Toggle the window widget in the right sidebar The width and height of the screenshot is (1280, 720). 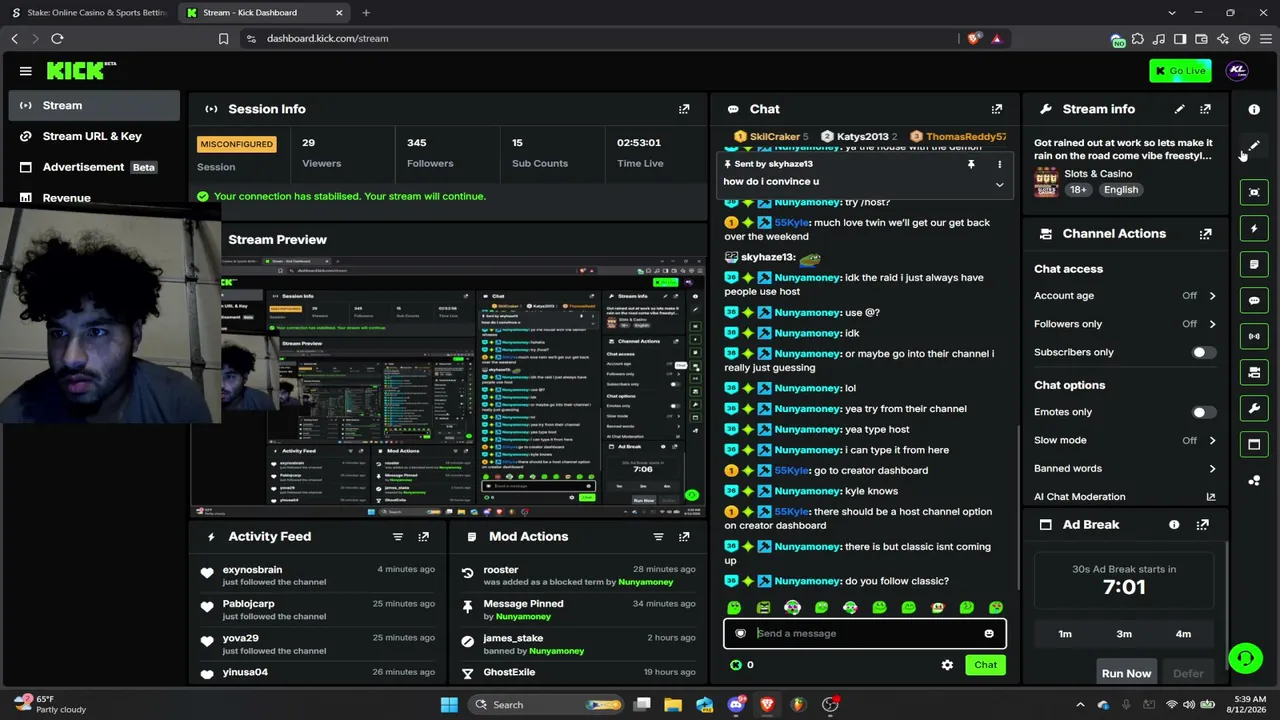tap(1254, 444)
